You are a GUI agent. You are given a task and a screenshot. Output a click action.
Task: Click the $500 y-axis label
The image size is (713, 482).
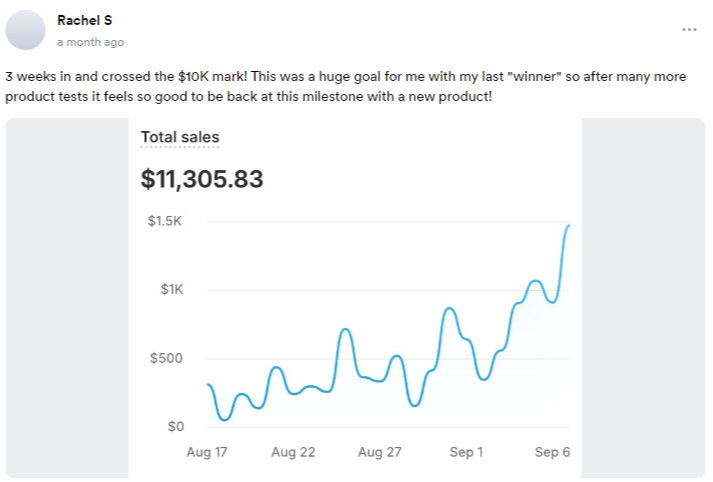coord(168,359)
